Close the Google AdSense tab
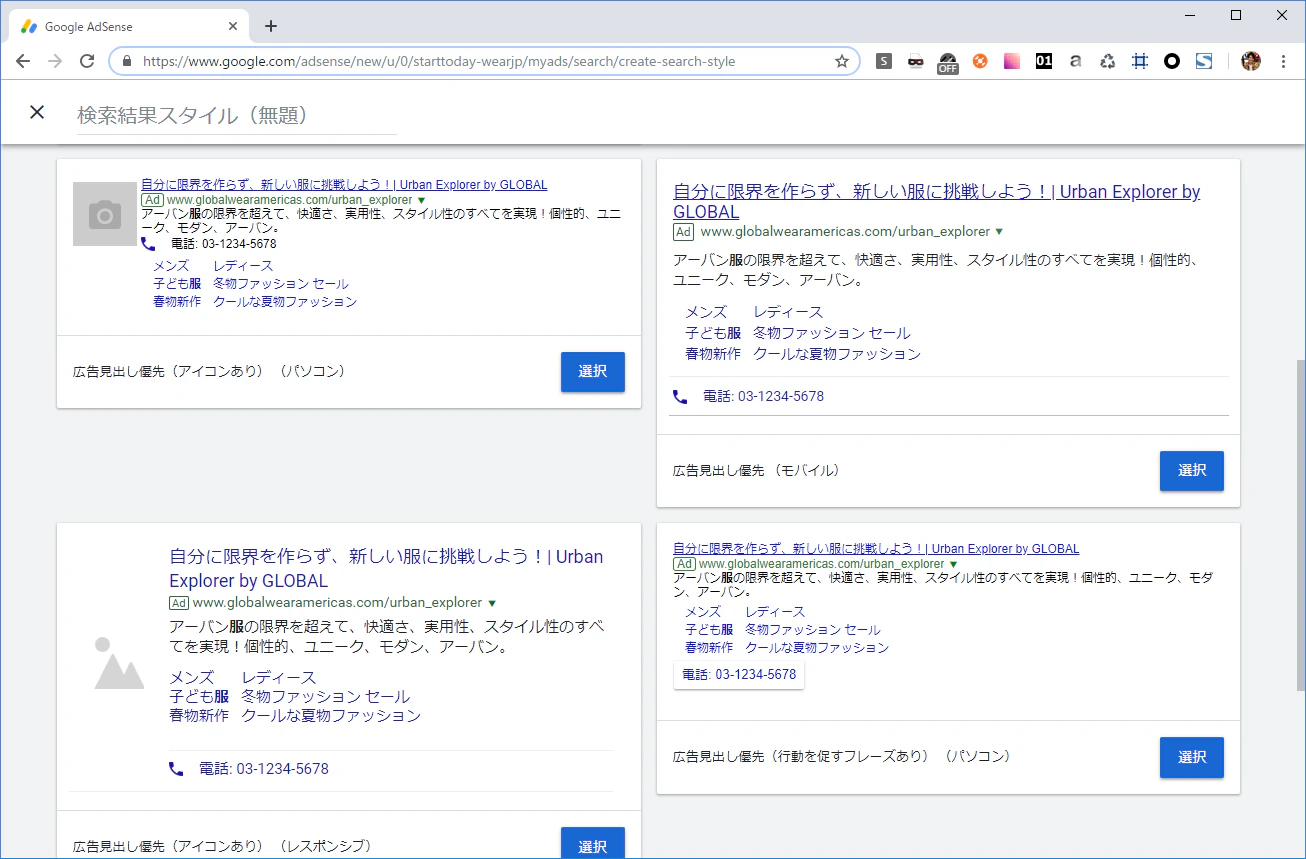Screen dimensions: 1306x859 tap(231, 26)
